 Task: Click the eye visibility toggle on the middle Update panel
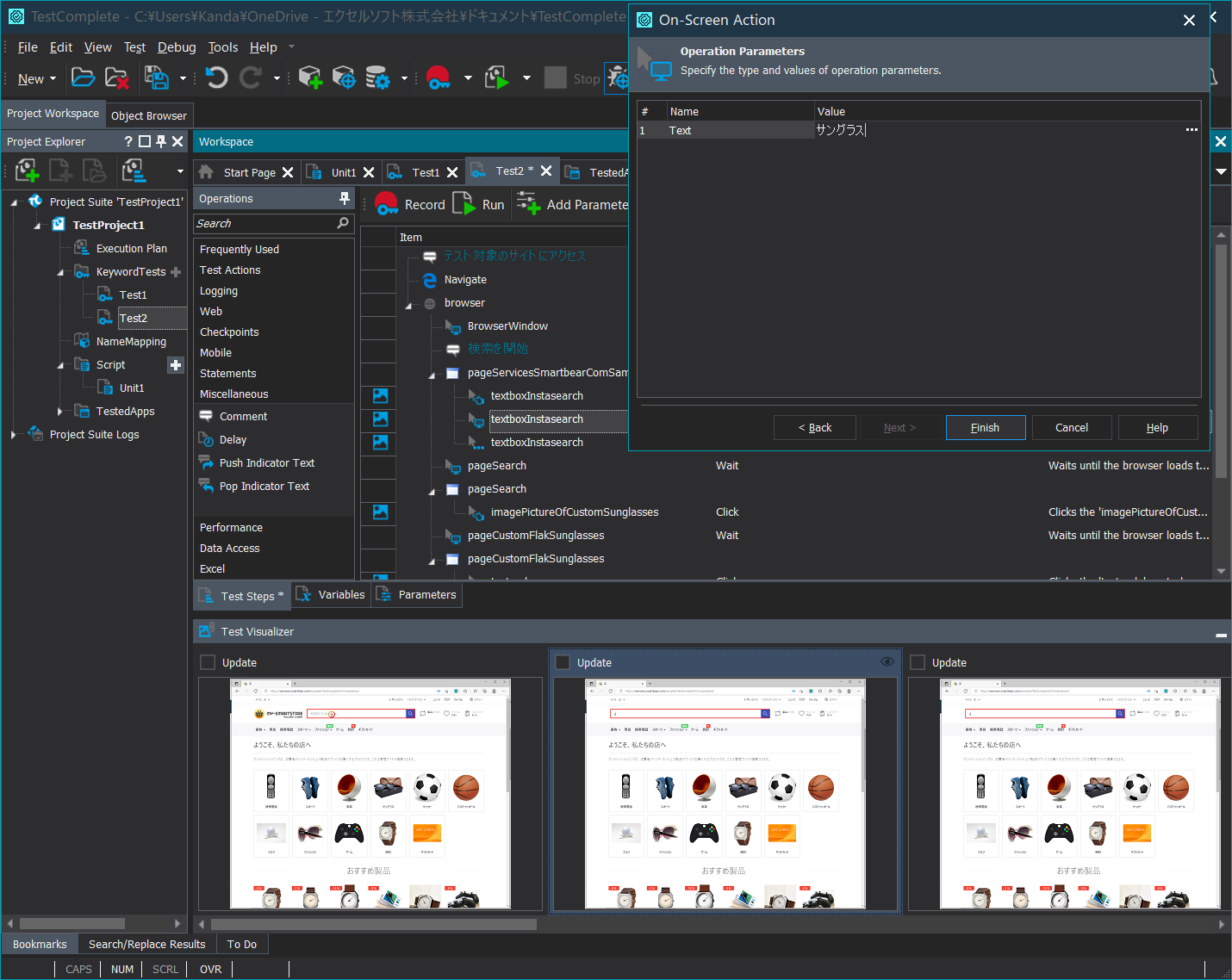click(x=887, y=661)
